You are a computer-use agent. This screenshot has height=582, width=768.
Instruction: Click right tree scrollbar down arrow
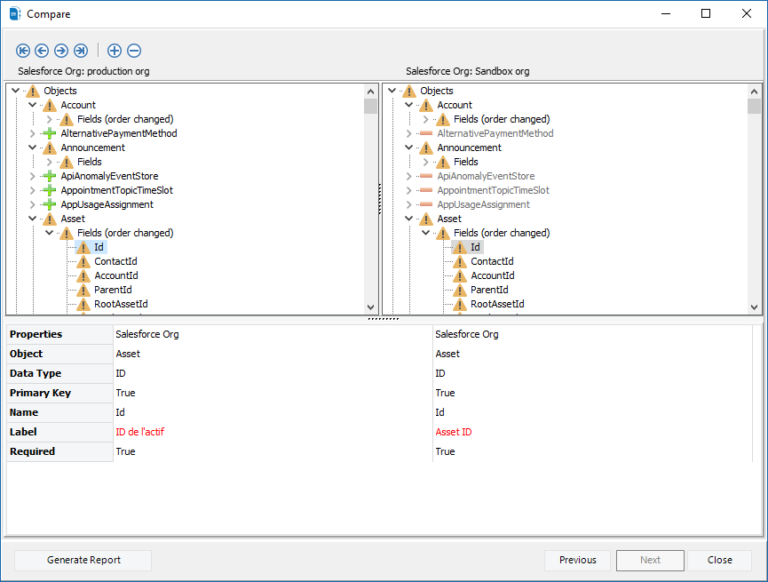(754, 307)
